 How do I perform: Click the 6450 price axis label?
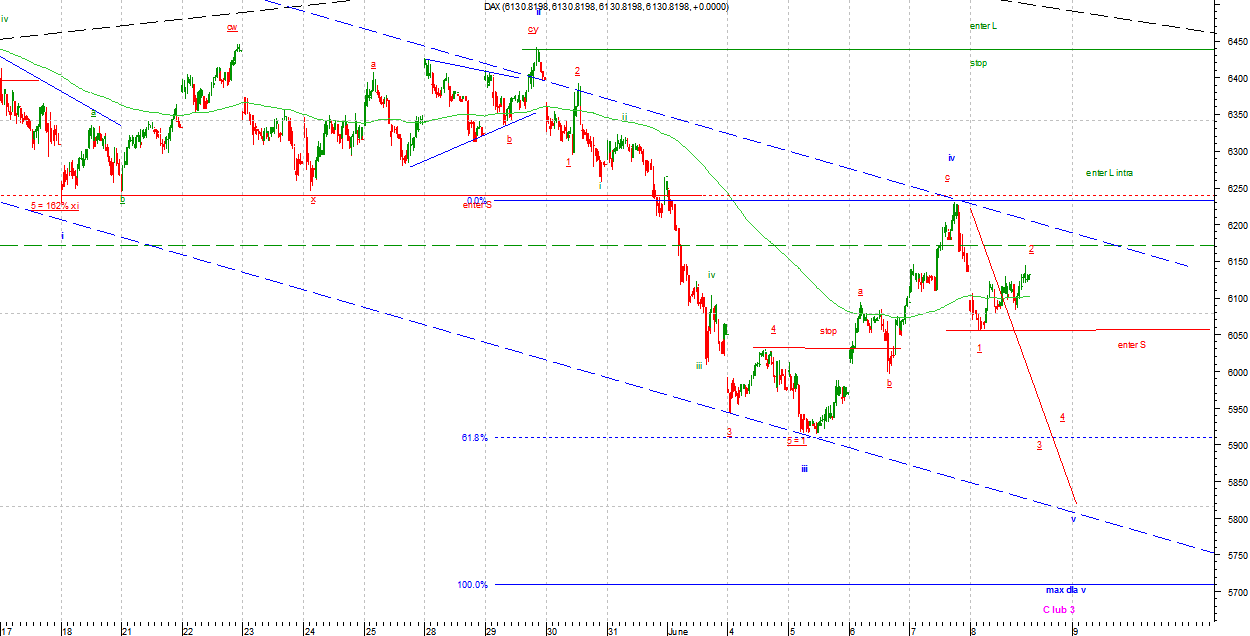pyautogui.click(x=1234, y=42)
